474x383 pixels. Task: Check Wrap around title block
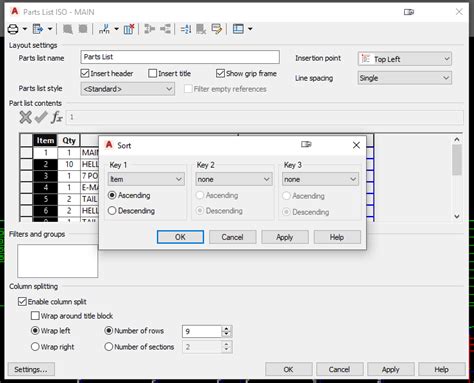pyautogui.click(x=35, y=316)
